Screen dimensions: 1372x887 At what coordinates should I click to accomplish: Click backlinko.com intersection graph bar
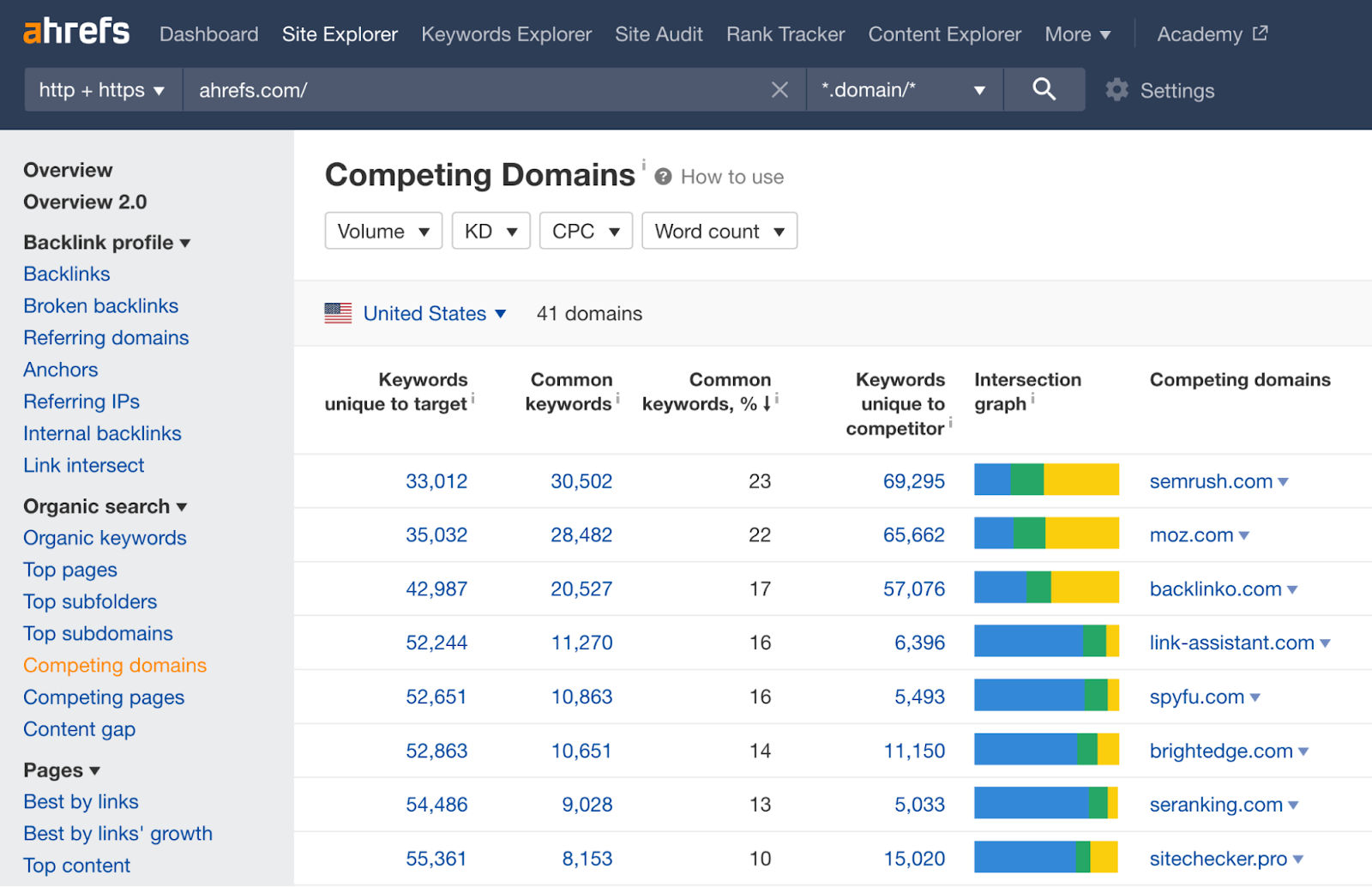click(x=1046, y=587)
